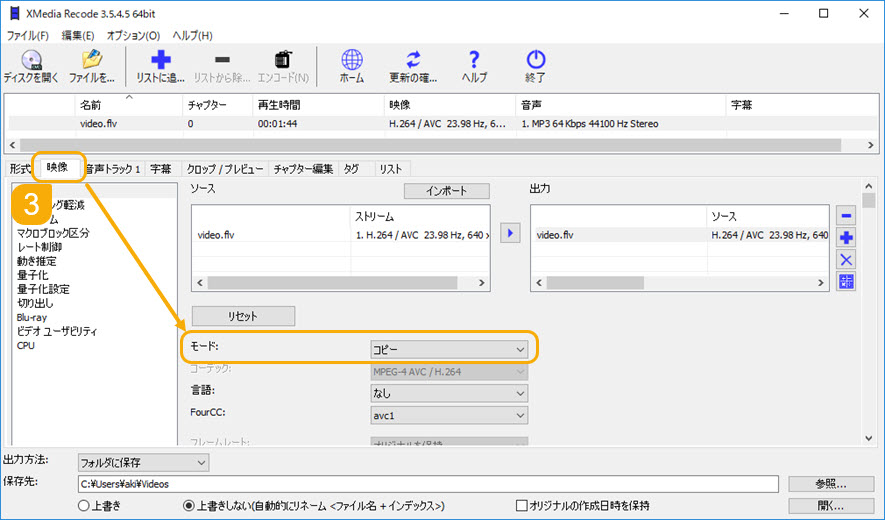Switch to the クロップ / プレビュー tab
The width and height of the screenshot is (885, 520).
225,169
